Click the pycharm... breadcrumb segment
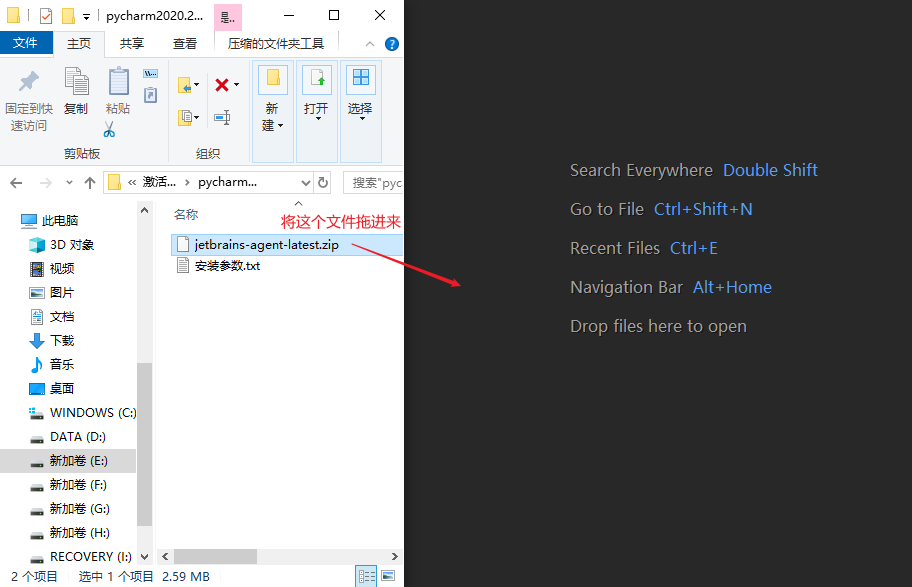The width and height of the screenshot is (912, 587). pyautogui.click(x=227, y=182)
